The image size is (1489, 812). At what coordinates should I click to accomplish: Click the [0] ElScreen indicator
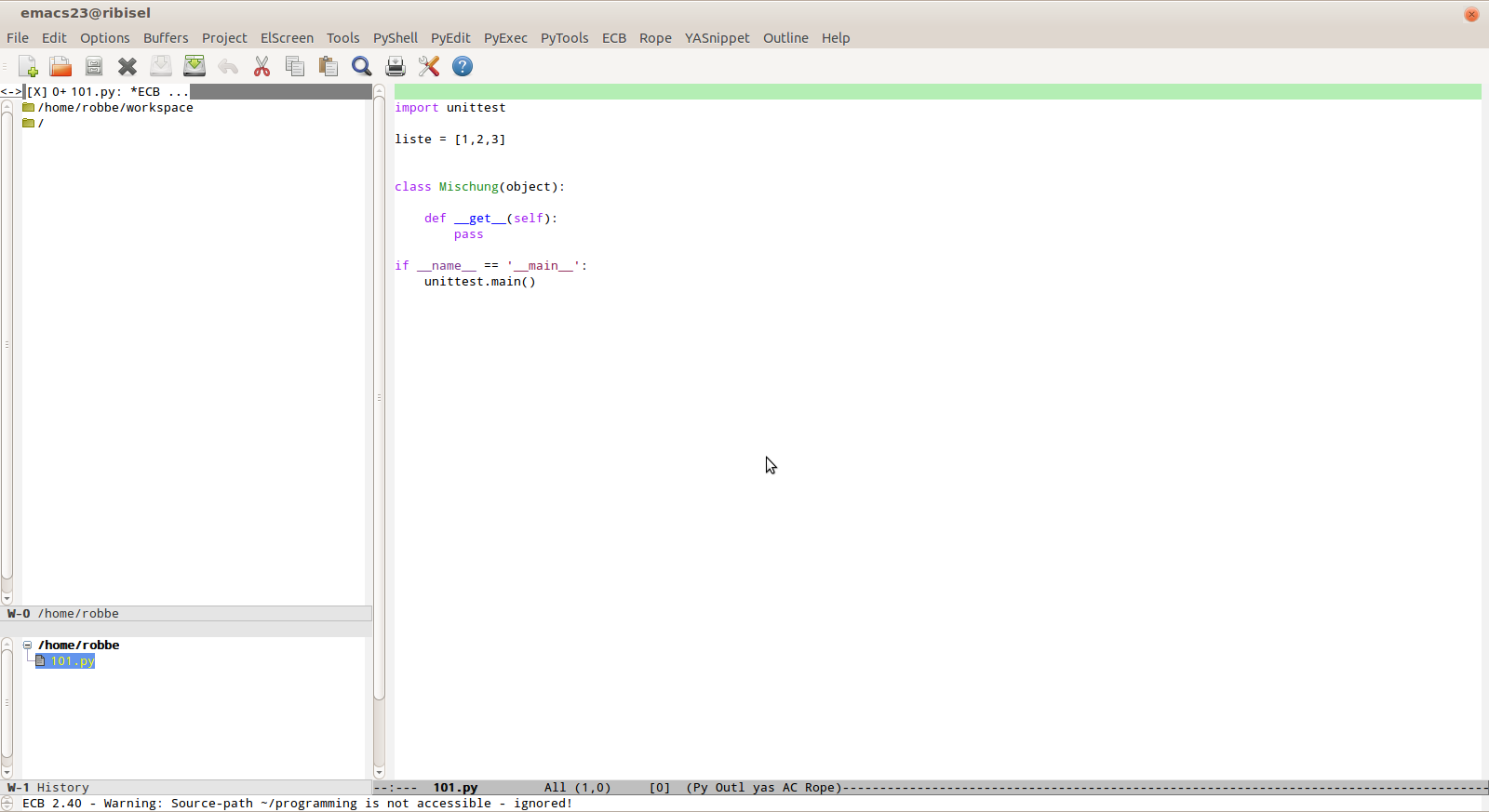[x=659, y=787]
